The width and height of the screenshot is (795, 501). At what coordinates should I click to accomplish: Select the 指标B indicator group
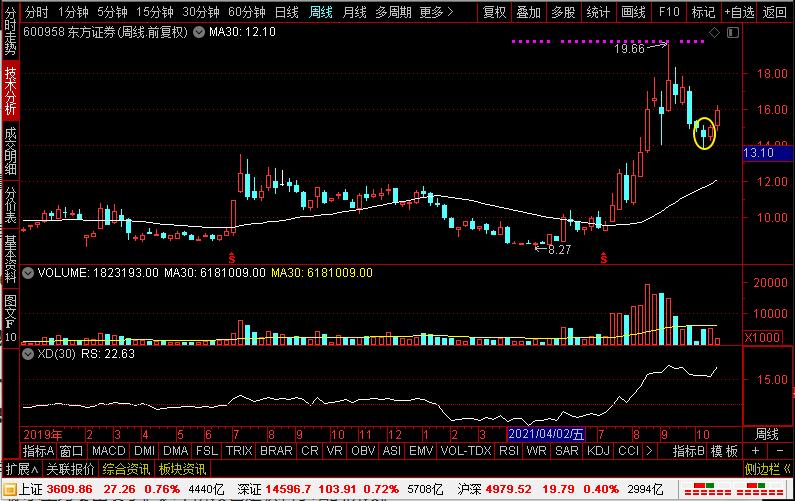[x=689, y=451]
